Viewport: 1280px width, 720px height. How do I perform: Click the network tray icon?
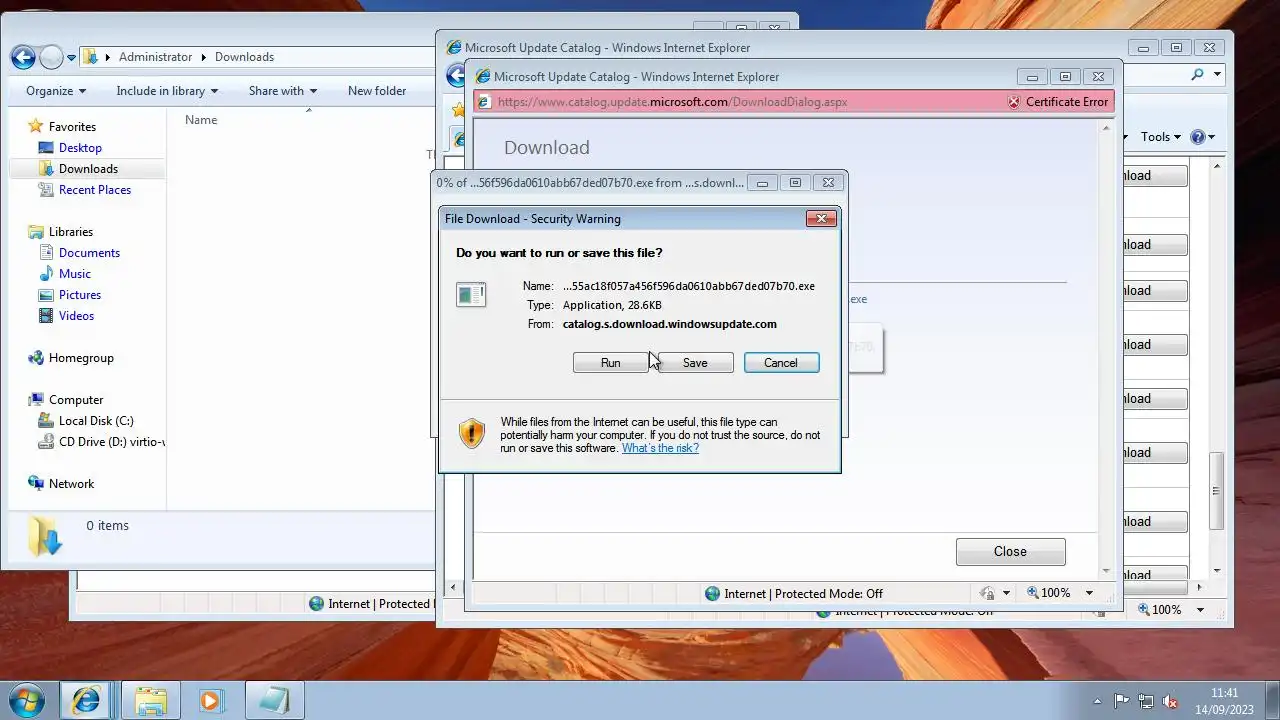[1146, 702]
